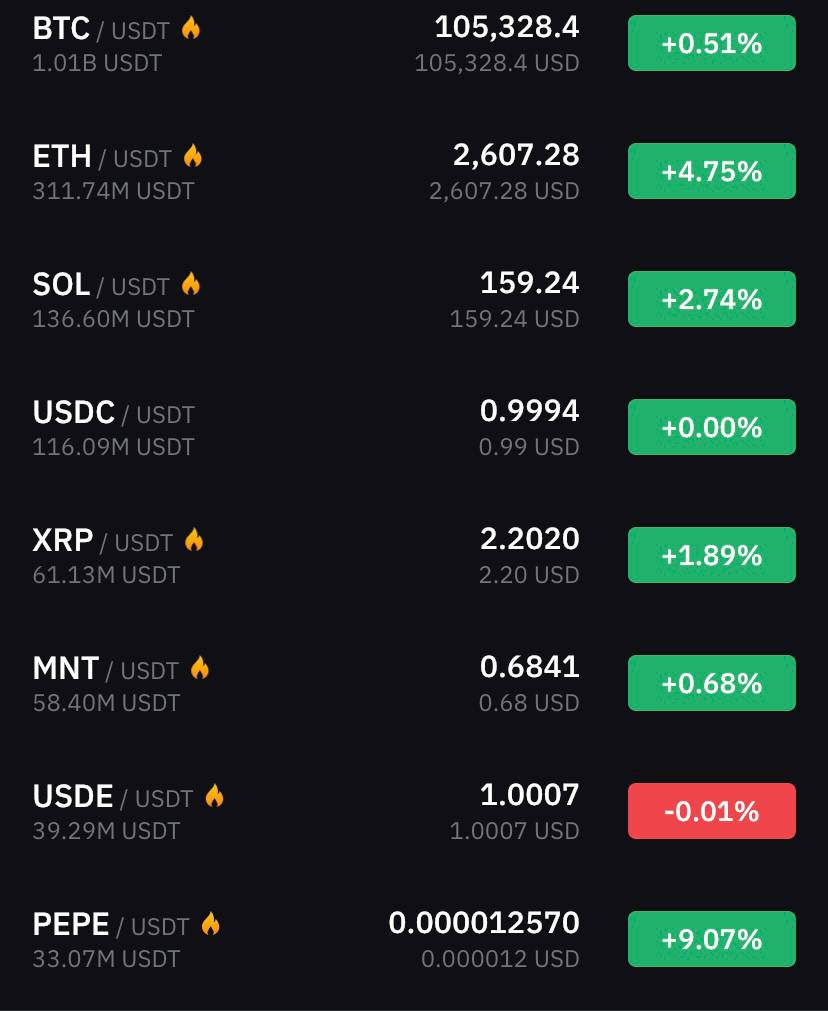Screen dimensions: 828x1011
Task: Click BTC +0.51% change badge
Action: pos(712,43)
